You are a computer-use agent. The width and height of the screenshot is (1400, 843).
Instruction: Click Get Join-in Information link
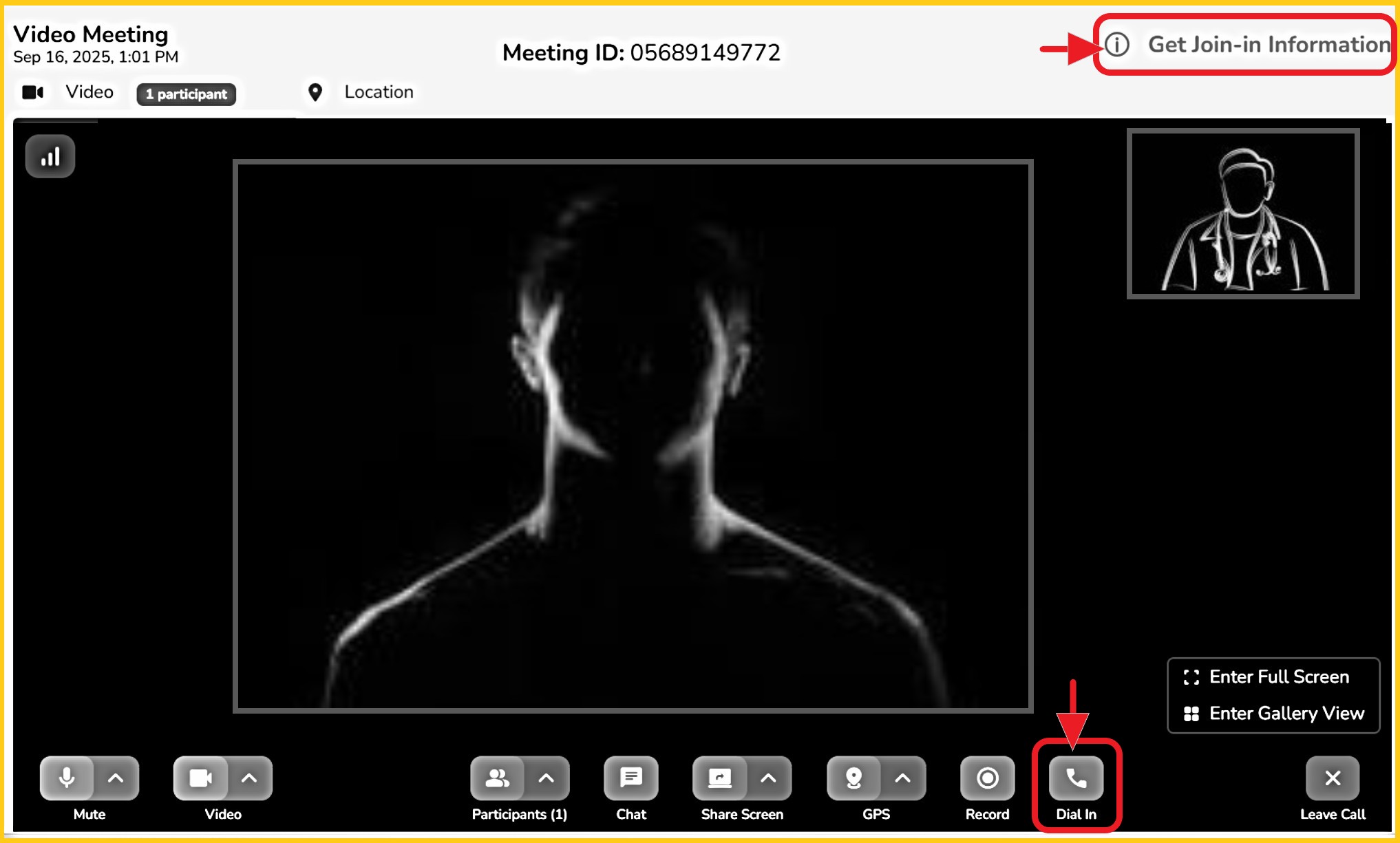pos(1268,45)
